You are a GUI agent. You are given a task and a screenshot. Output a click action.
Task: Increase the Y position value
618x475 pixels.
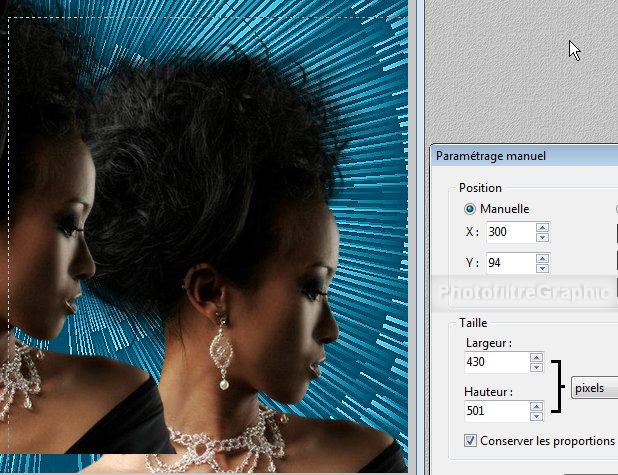click(x=542, y=259)
